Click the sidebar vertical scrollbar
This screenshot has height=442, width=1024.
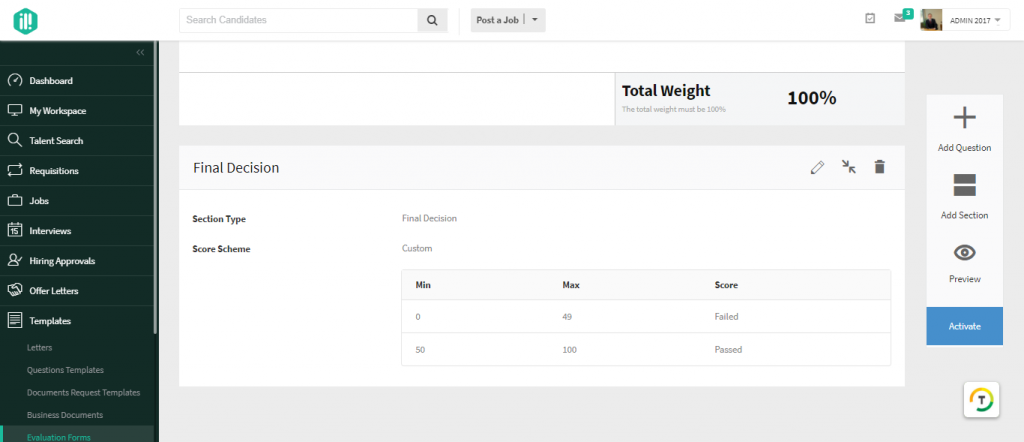[155, 187]
